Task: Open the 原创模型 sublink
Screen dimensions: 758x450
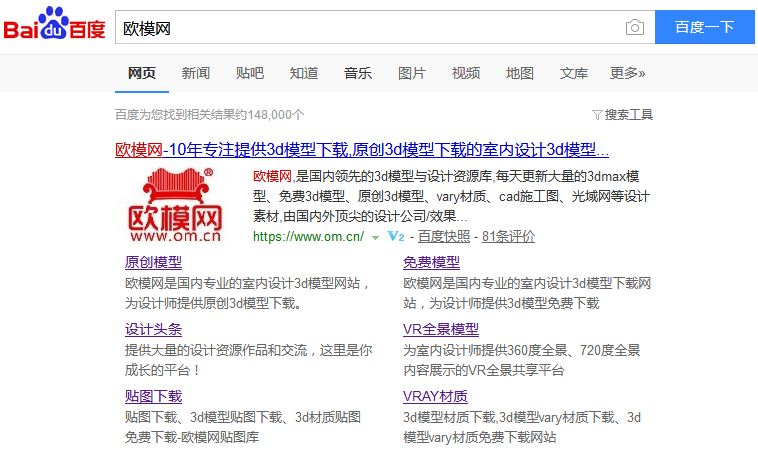Action: (x=153, y=262)
